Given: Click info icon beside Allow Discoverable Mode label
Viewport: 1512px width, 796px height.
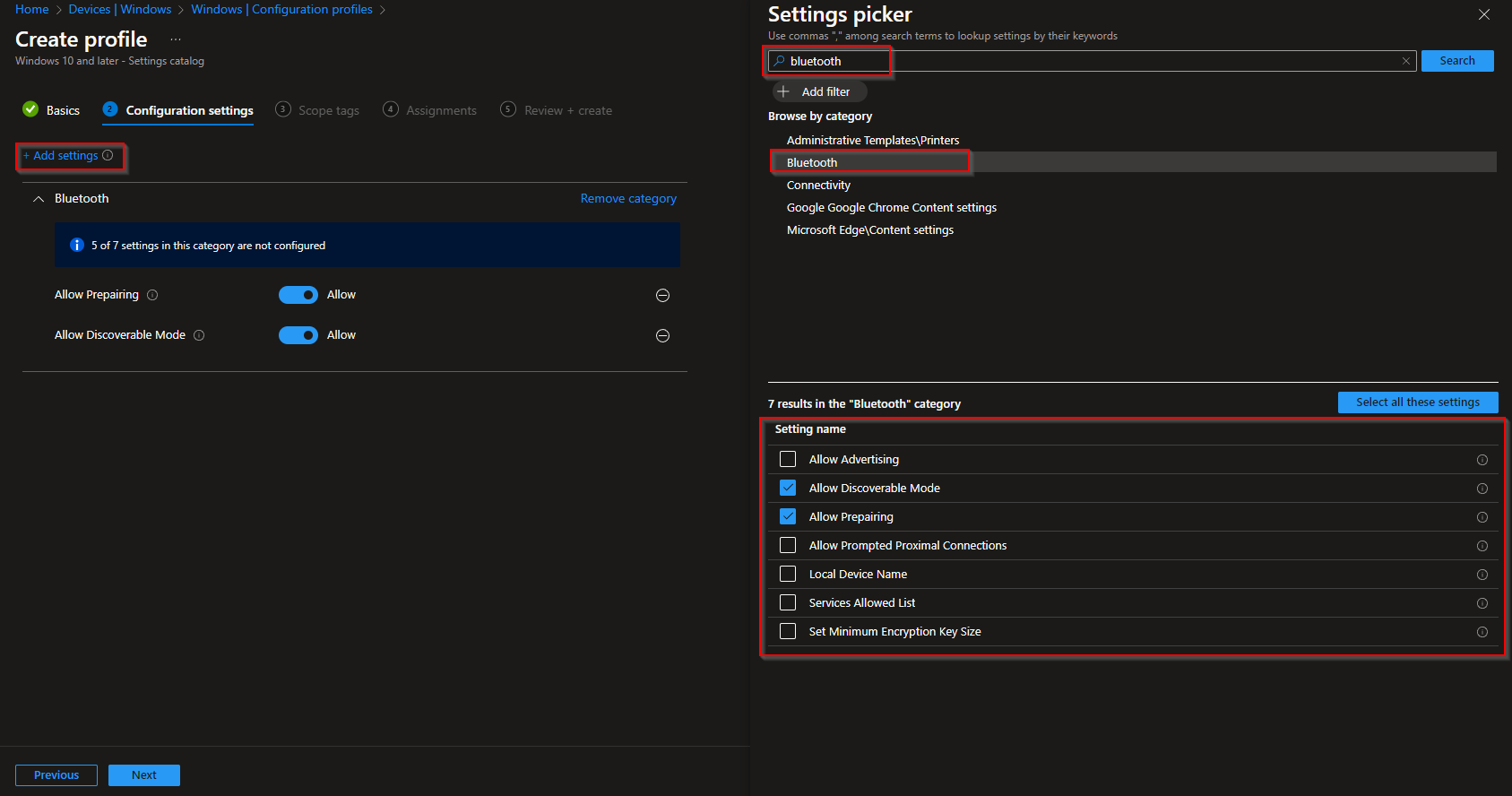Looking at the screenshot, I should click(x=199, y=335).
